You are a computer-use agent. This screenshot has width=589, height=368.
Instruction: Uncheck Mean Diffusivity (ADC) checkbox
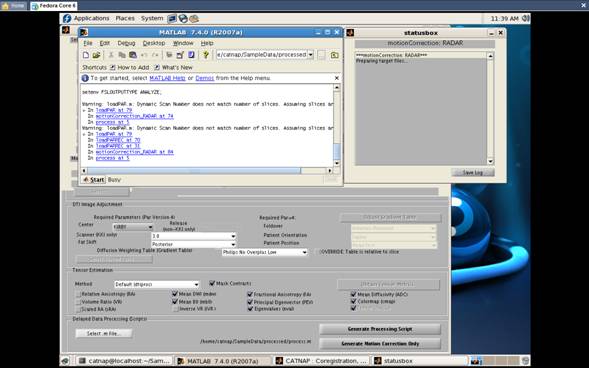(353, 294)
